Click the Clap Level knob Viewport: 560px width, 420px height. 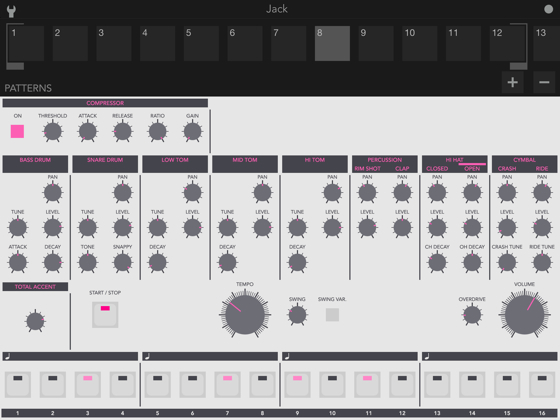tap(402, 228)
